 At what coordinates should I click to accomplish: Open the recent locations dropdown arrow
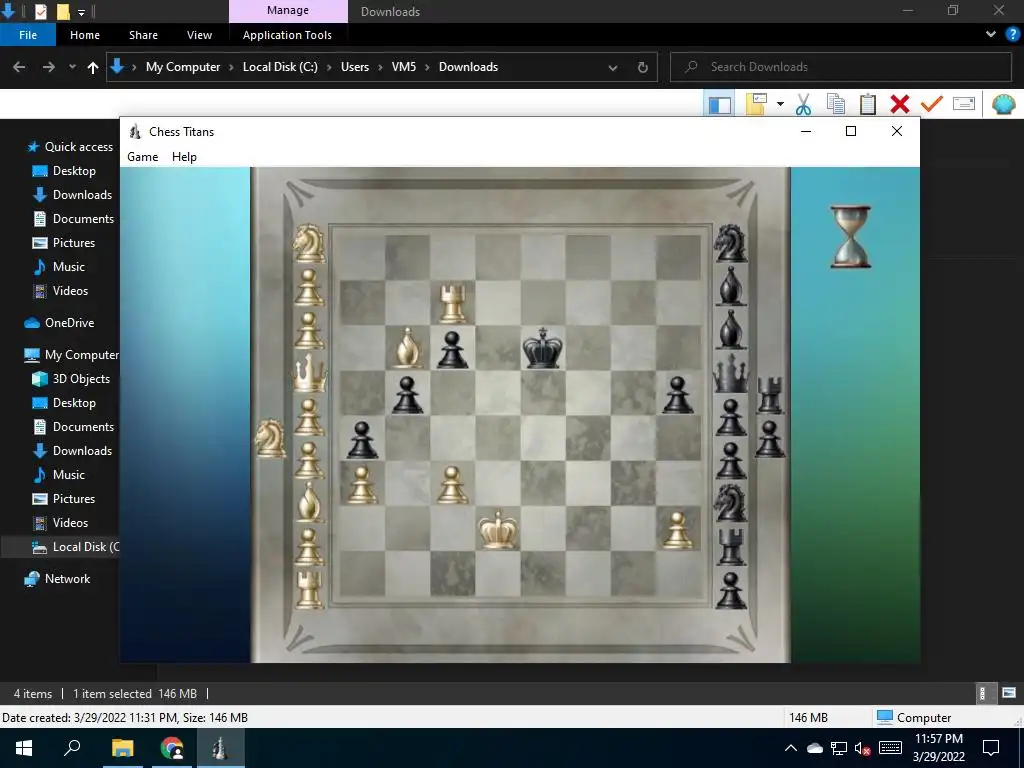[x=72, y=67]
